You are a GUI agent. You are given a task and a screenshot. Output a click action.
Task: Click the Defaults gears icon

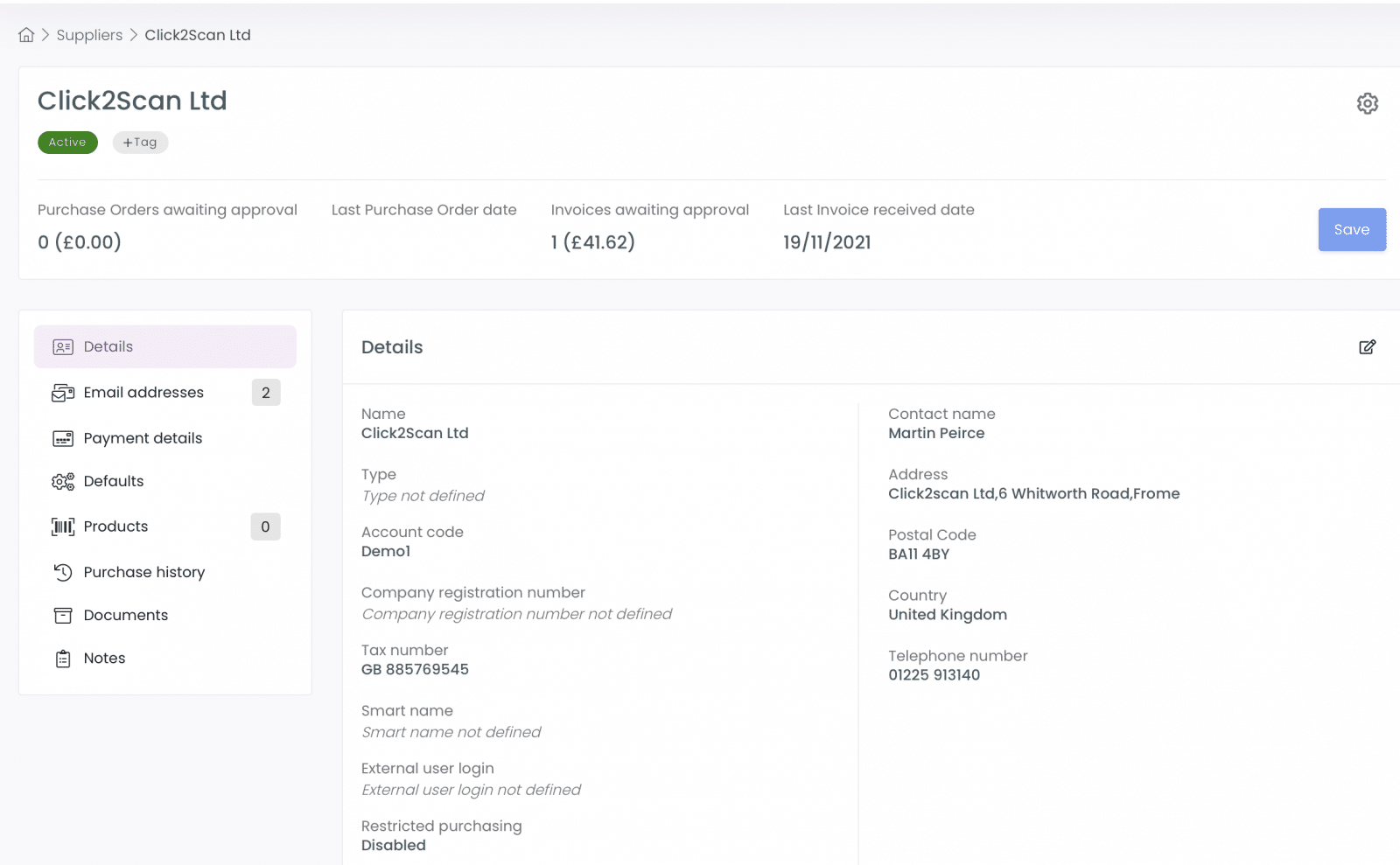[x=63, y=482]
